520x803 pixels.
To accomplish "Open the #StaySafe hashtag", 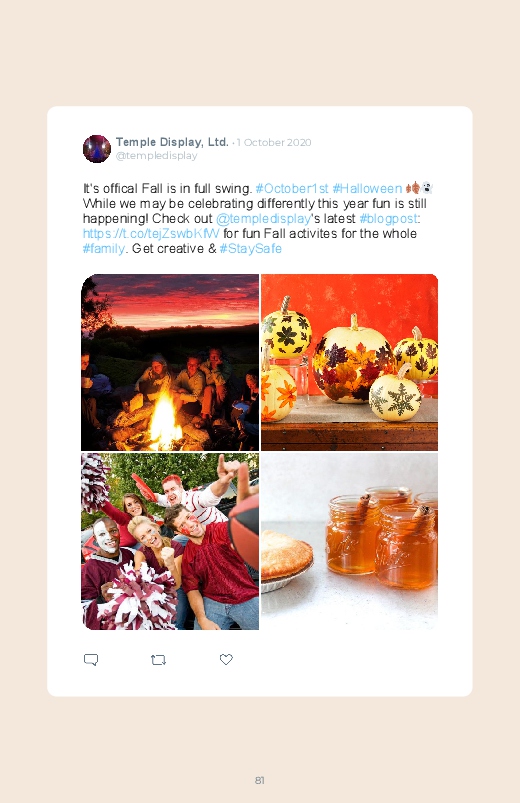I will [251, 248].
